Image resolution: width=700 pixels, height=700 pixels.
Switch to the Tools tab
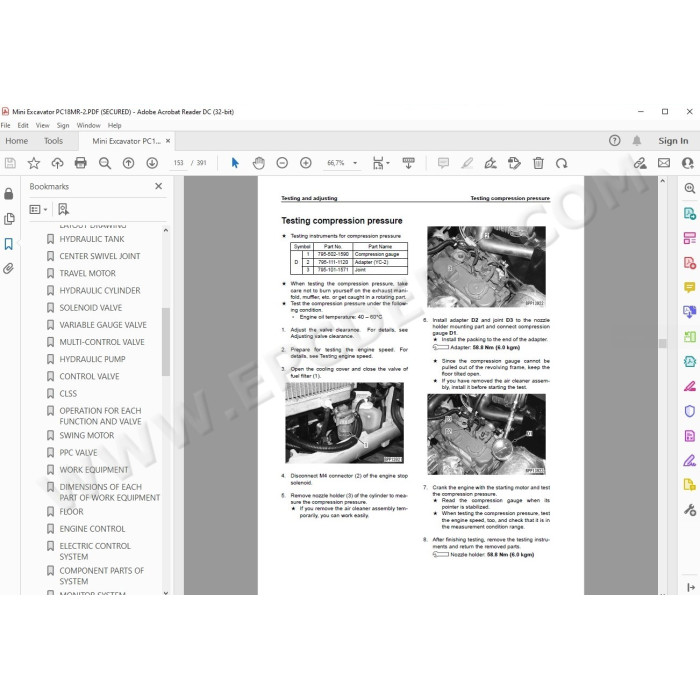tap(53, 141)
